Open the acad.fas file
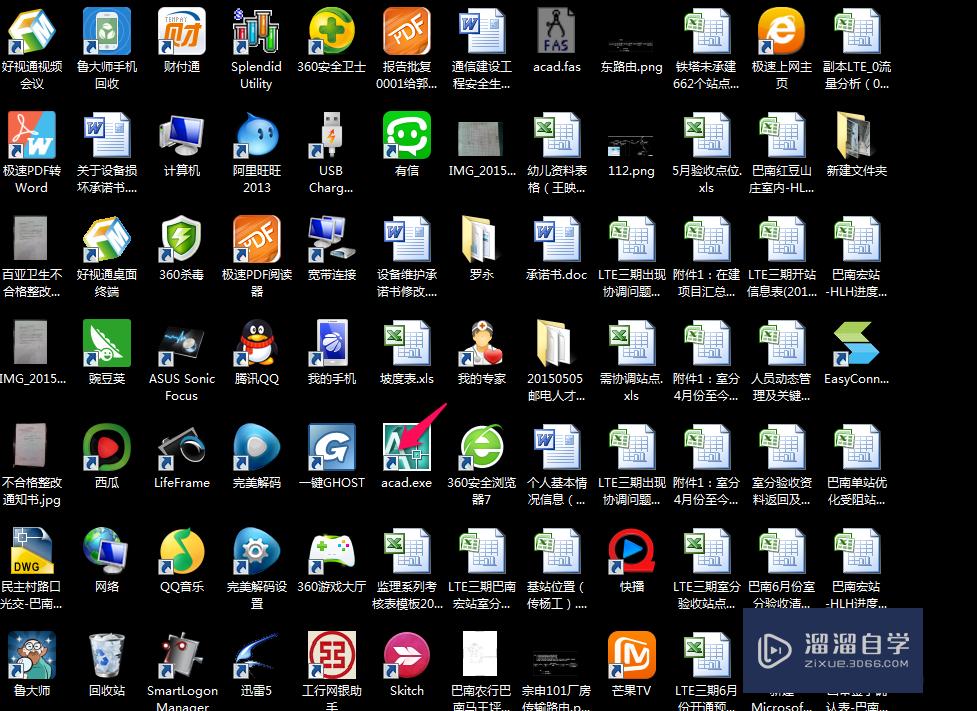The height and width of the screenshot is (711, 977). pyautogui.click(x=556, y=31)
